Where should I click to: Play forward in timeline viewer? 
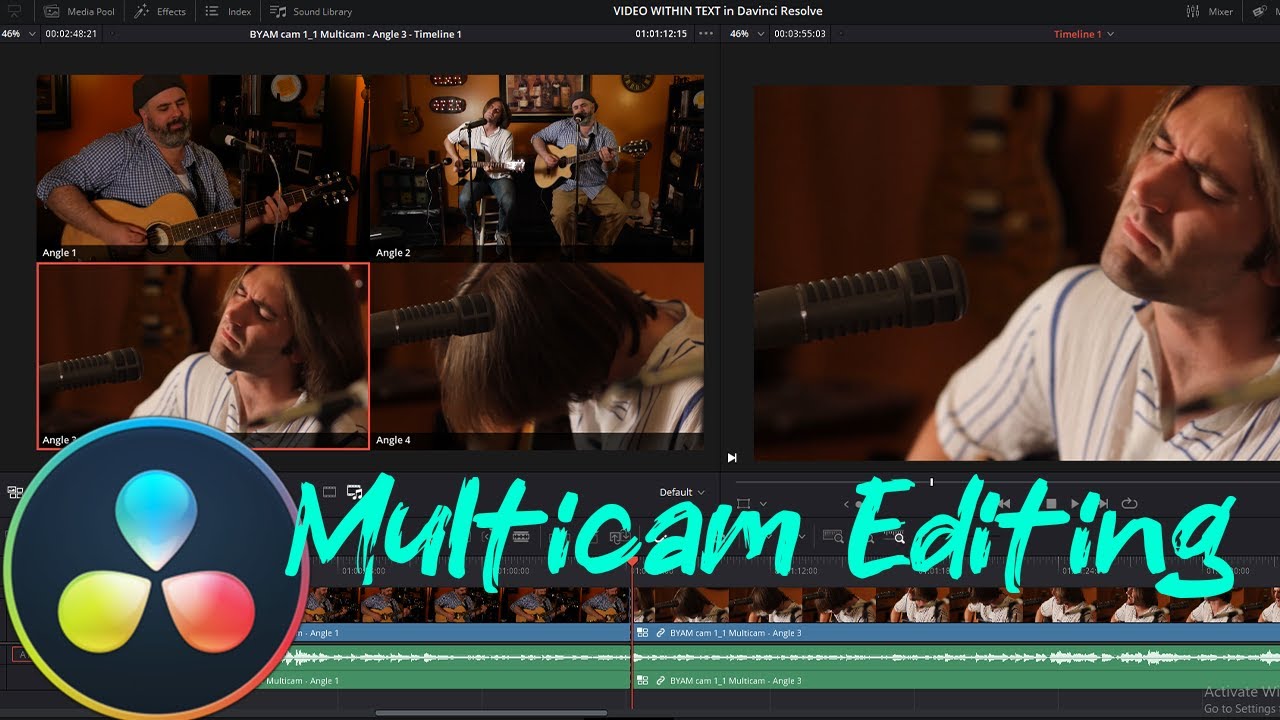1076,503
